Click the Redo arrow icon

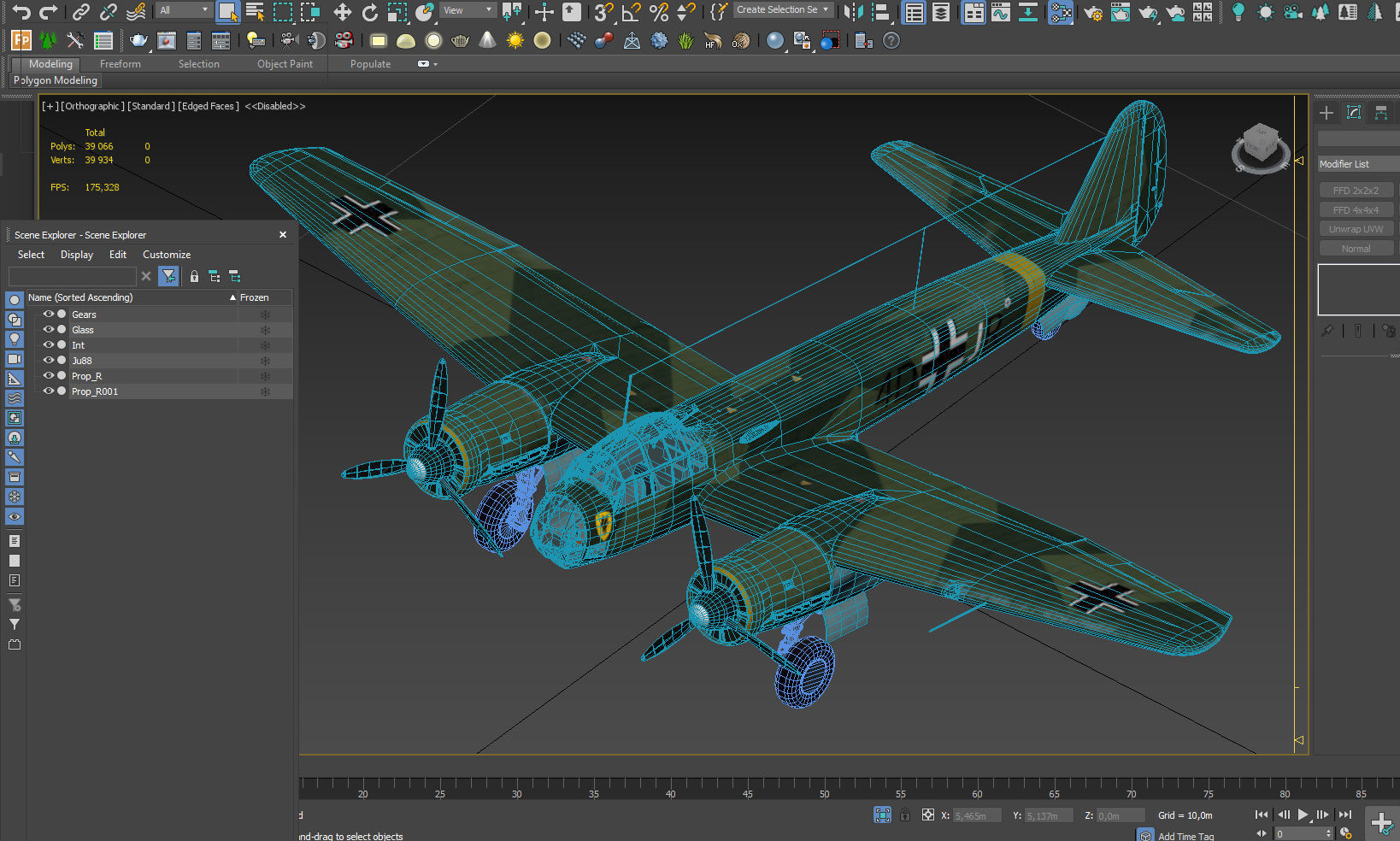(49, 11)
